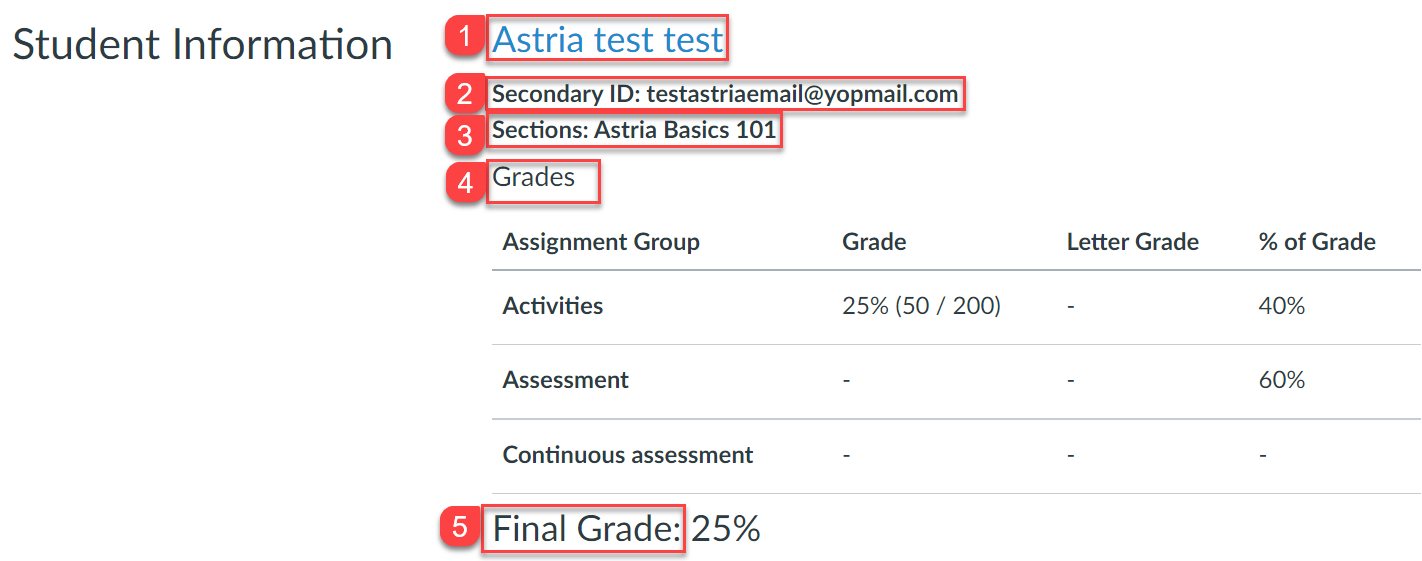Click the Grade column header
This screenshot has height=561, width=1422.
[874, 242]
